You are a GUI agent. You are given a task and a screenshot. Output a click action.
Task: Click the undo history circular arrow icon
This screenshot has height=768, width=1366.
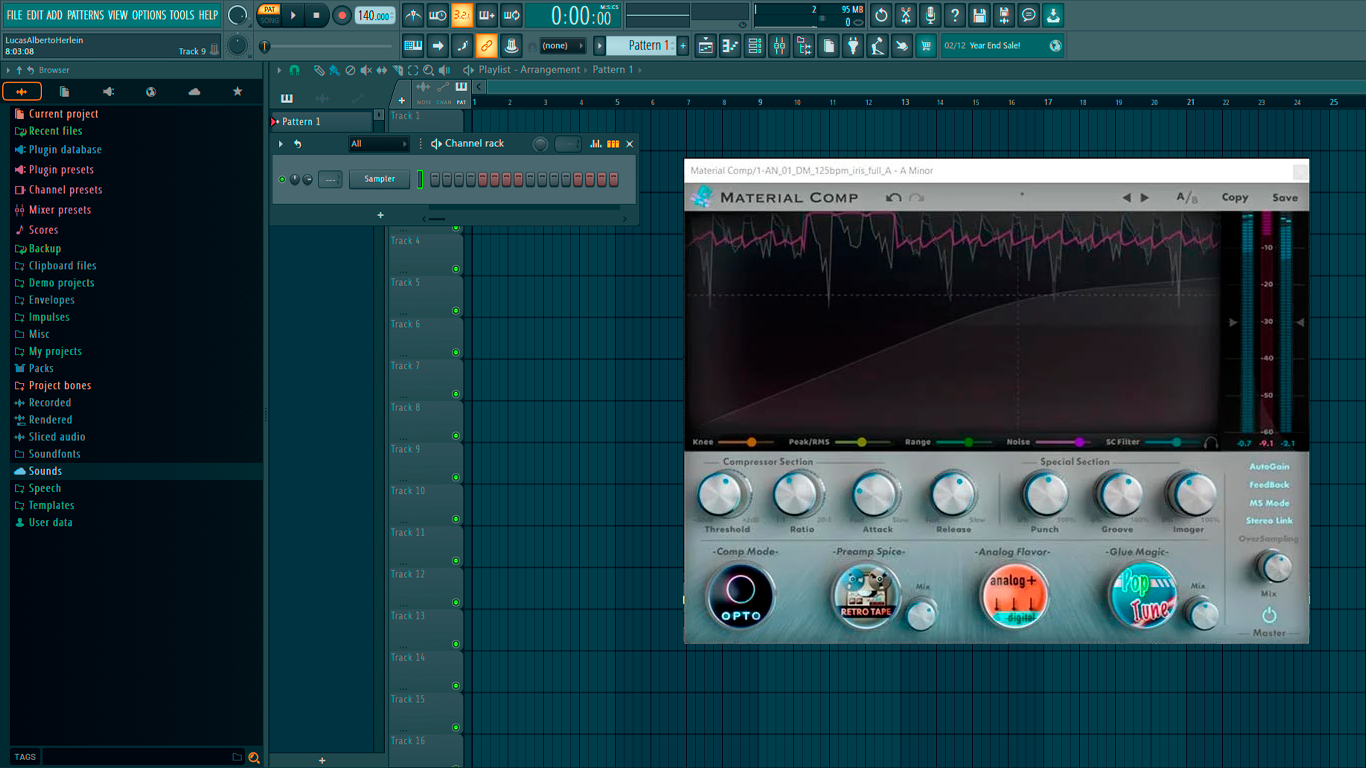point(881,15)
